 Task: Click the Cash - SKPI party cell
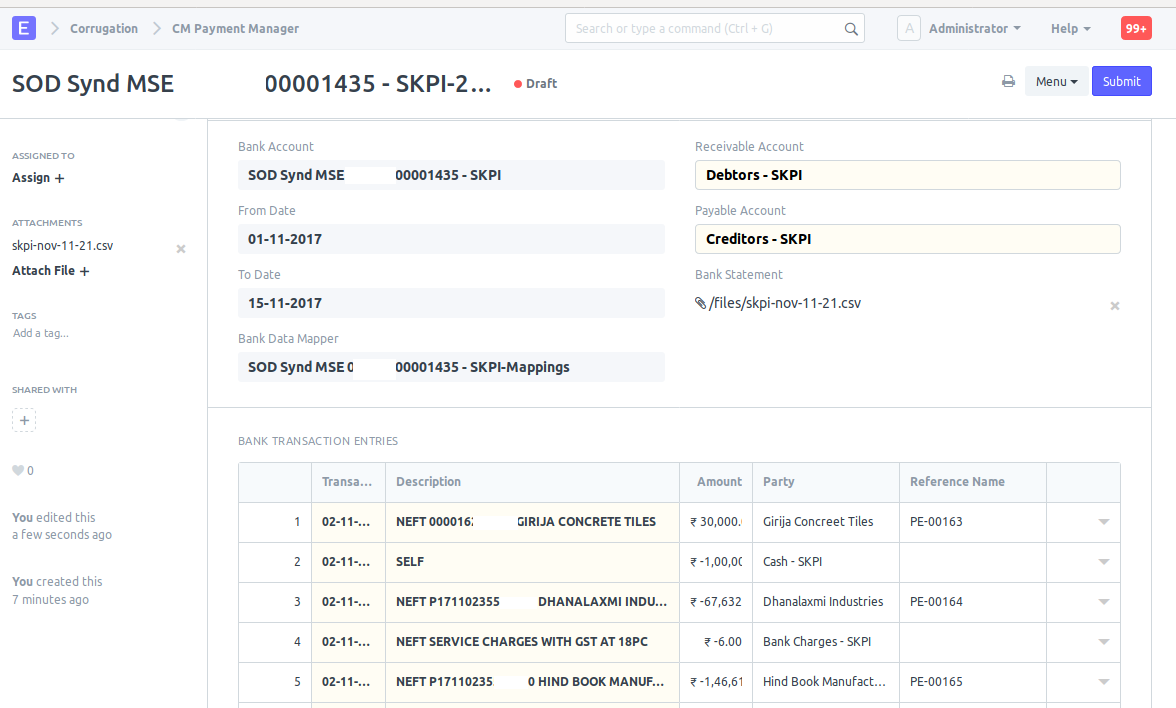(826, 562)
